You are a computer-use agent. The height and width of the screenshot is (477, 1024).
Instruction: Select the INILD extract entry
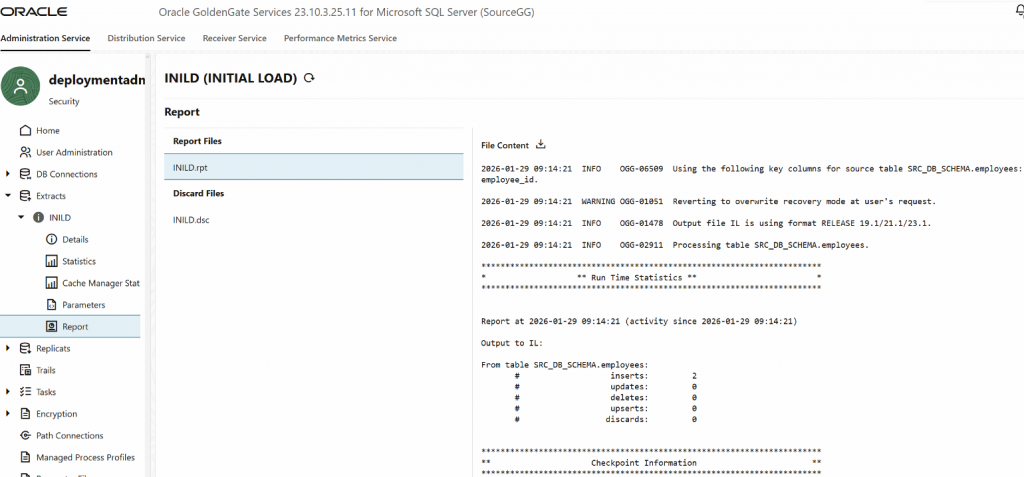click(60, 218)
